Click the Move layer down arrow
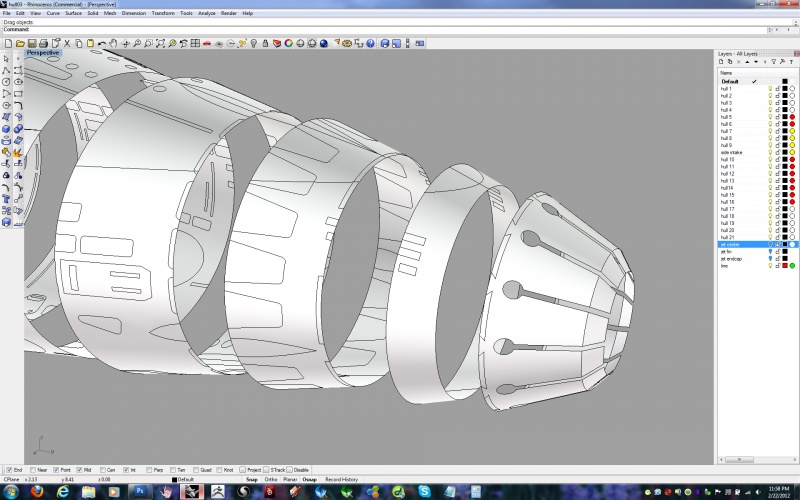 pyautogui.click(x=756, y=62)
